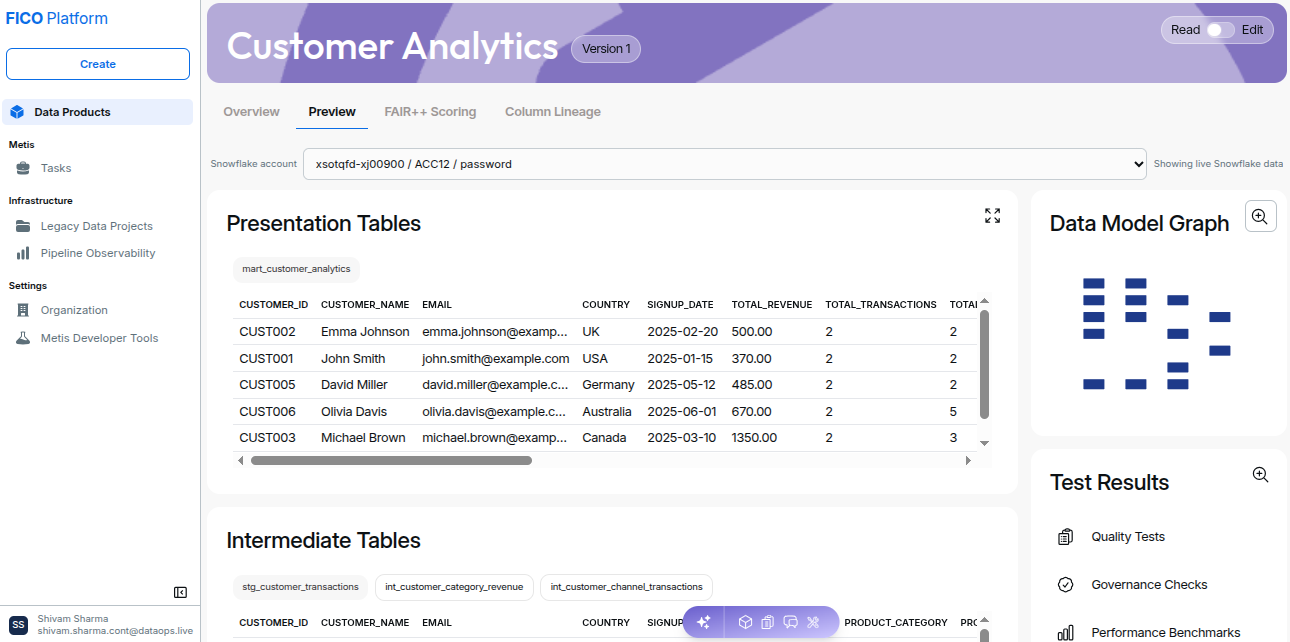
Task: Click the up arrow of Presentation Tables scrollbar
Action: 984,301
